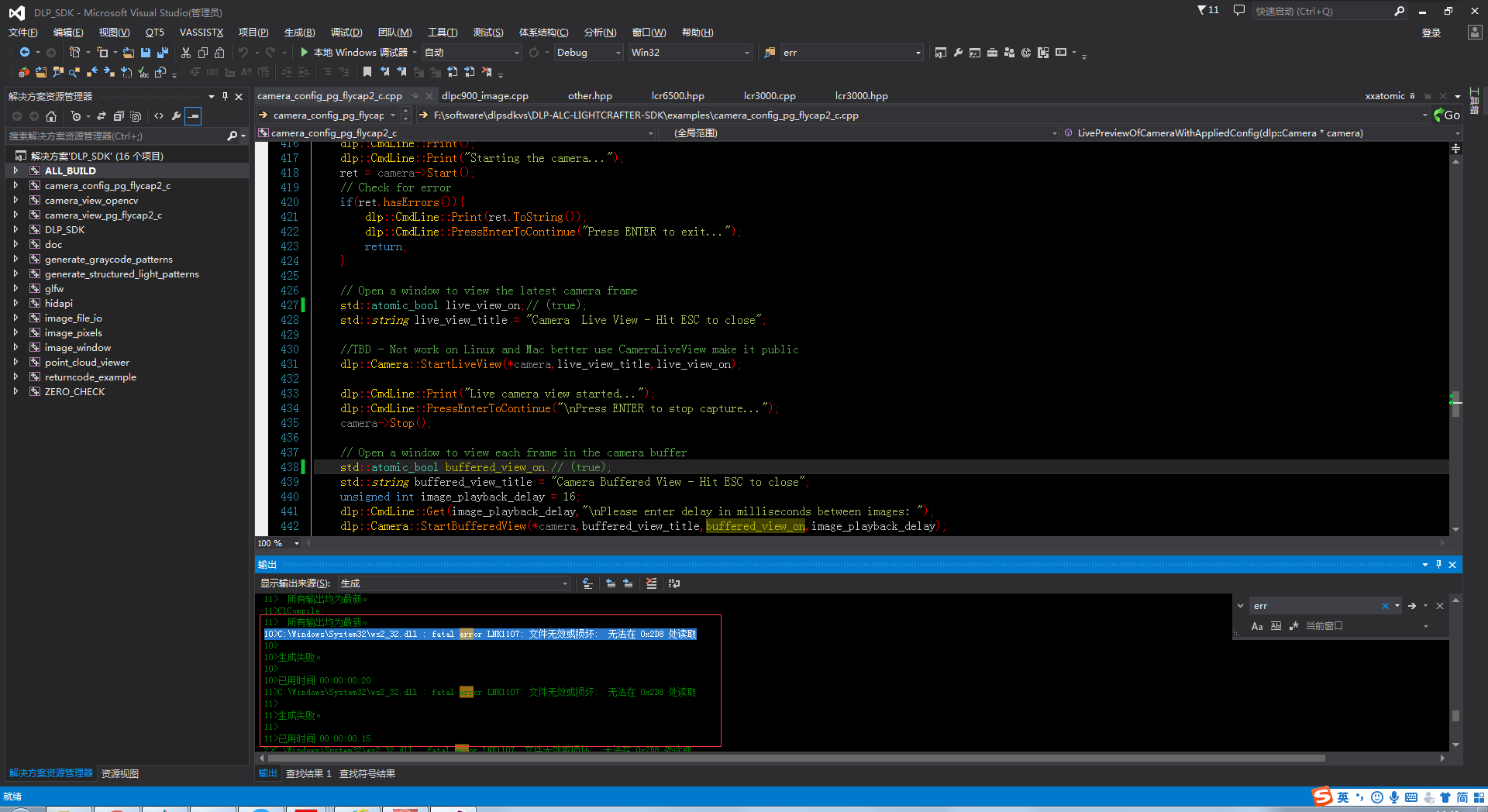Start the local Windows debugger
The image size is (1488, 812).
(x=305, y=53)
